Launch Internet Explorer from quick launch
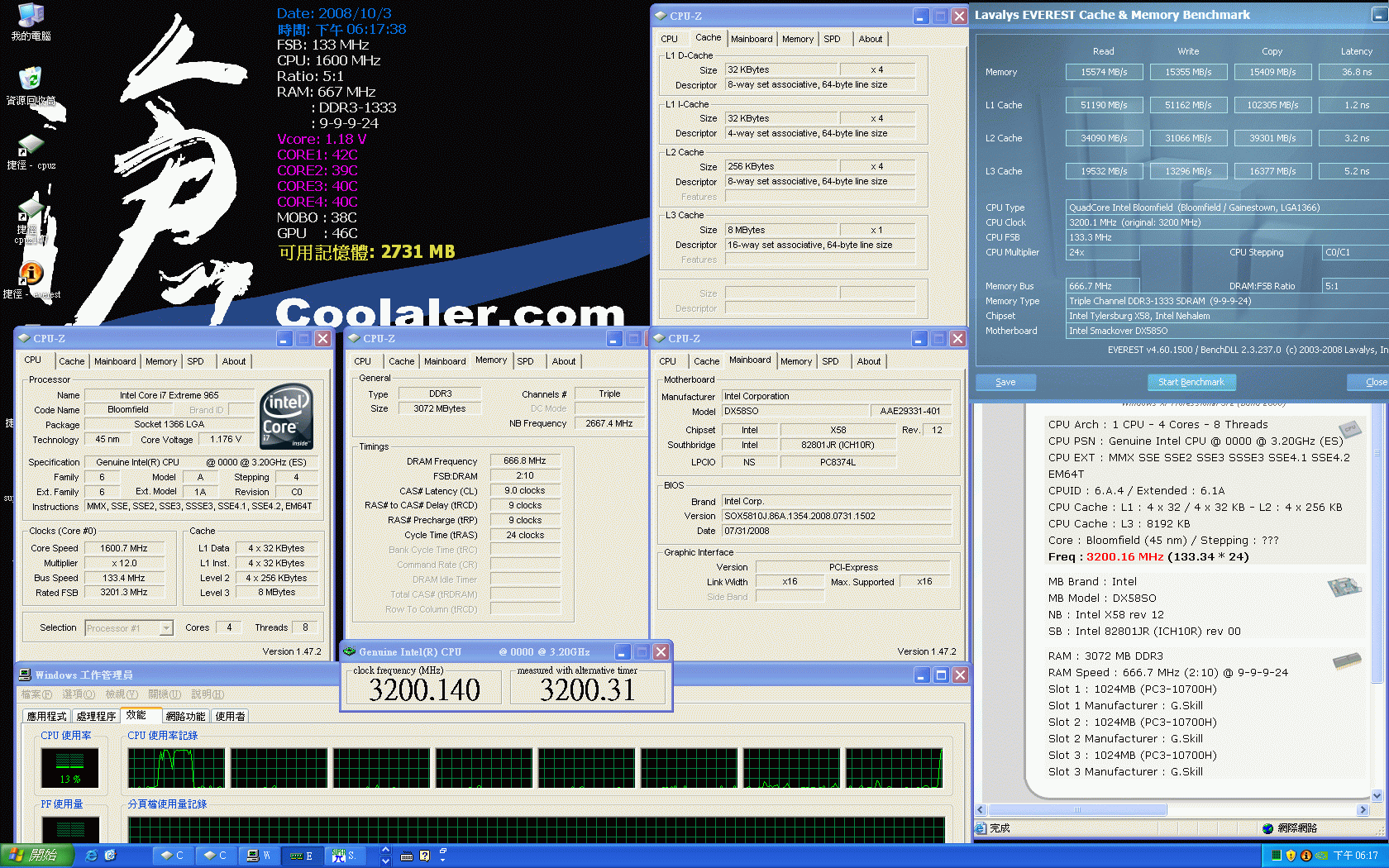The width and height of the screenshot is (1389, 868). [x=91, y=856]
